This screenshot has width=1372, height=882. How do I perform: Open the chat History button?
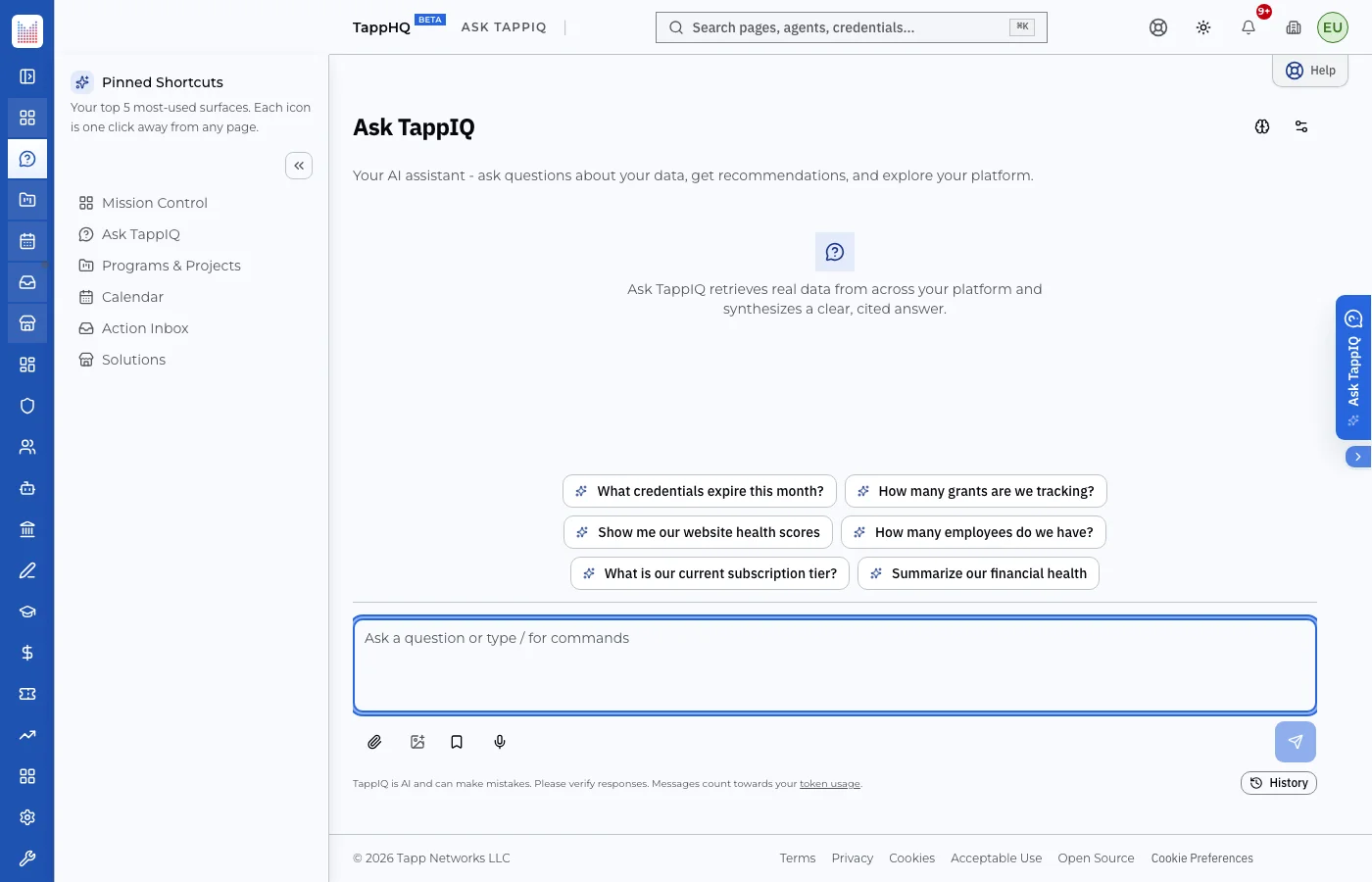[1279, 783]
